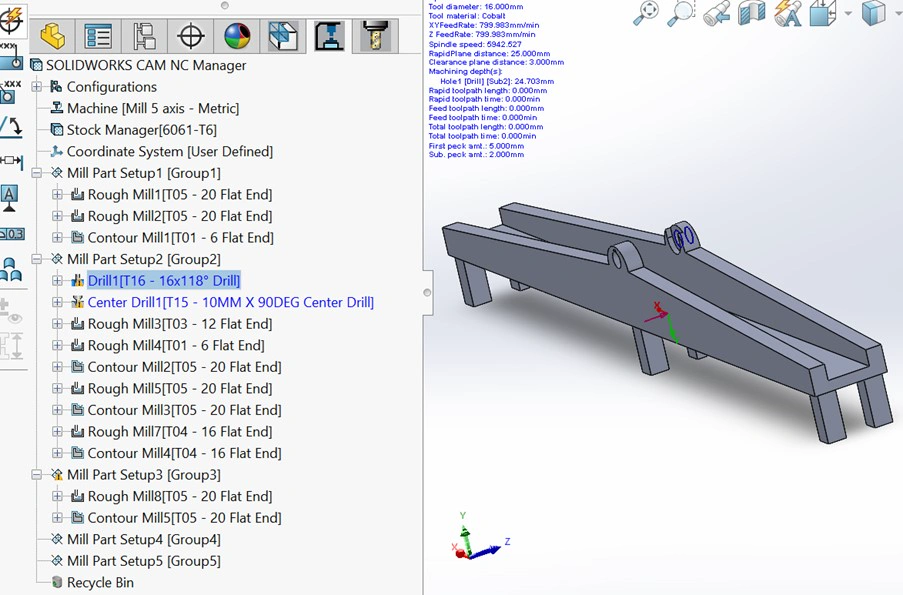Expand the Drill1[T16] operation

58,281
